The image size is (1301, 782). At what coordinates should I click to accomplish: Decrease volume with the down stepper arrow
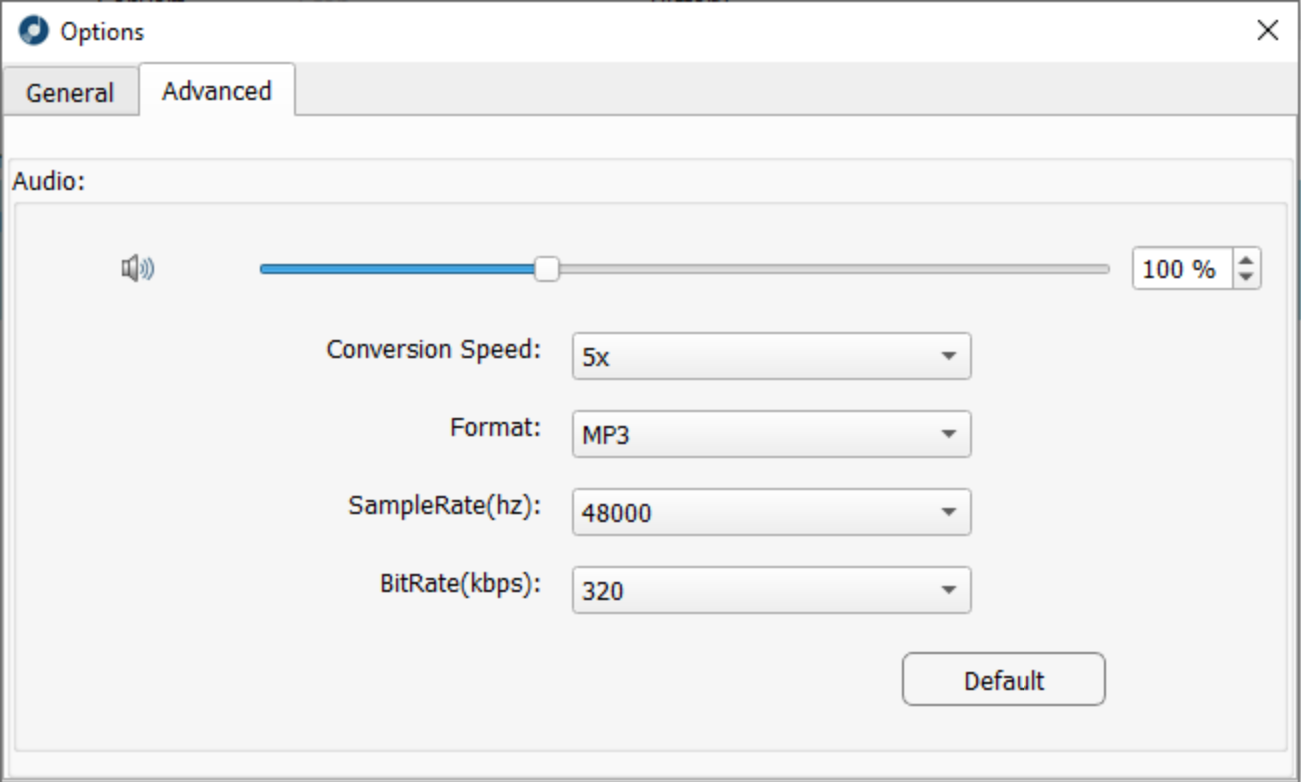(x=1246, y=277)
